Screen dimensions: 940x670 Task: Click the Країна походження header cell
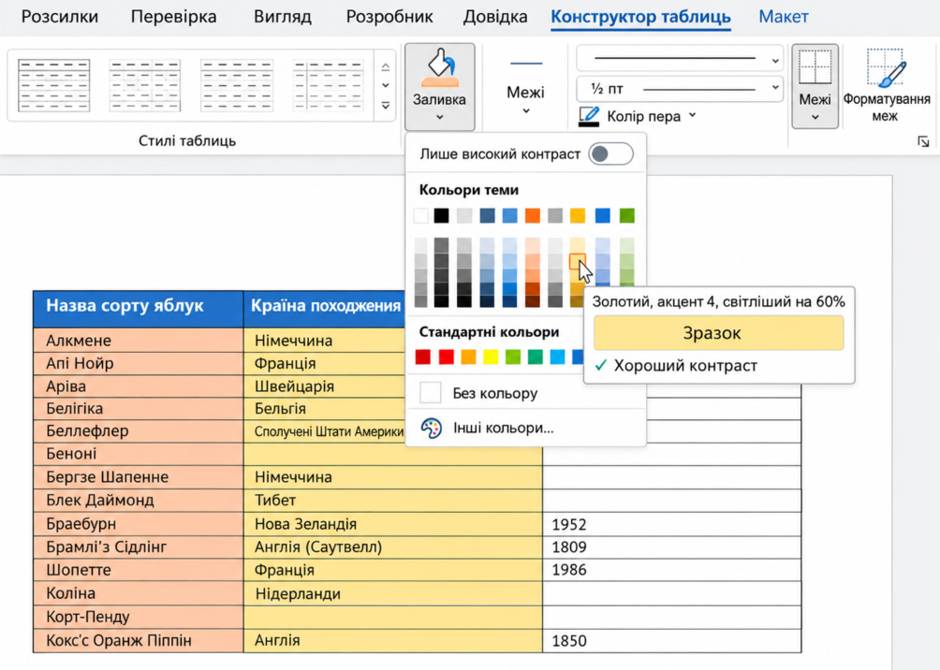pyautogui.click(x=325, y=309)
